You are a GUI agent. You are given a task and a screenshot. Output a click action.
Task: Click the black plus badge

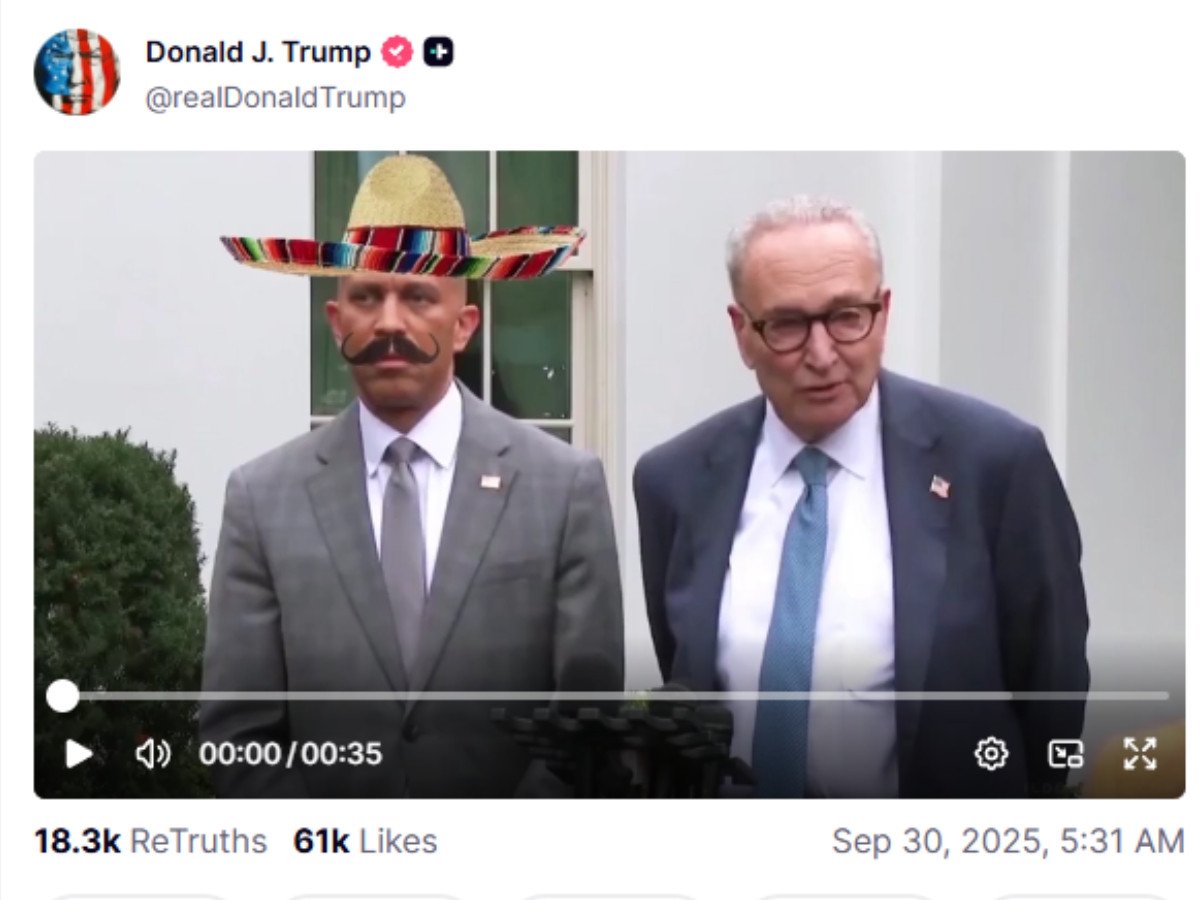pyautogui.click(x=438, y=52)
